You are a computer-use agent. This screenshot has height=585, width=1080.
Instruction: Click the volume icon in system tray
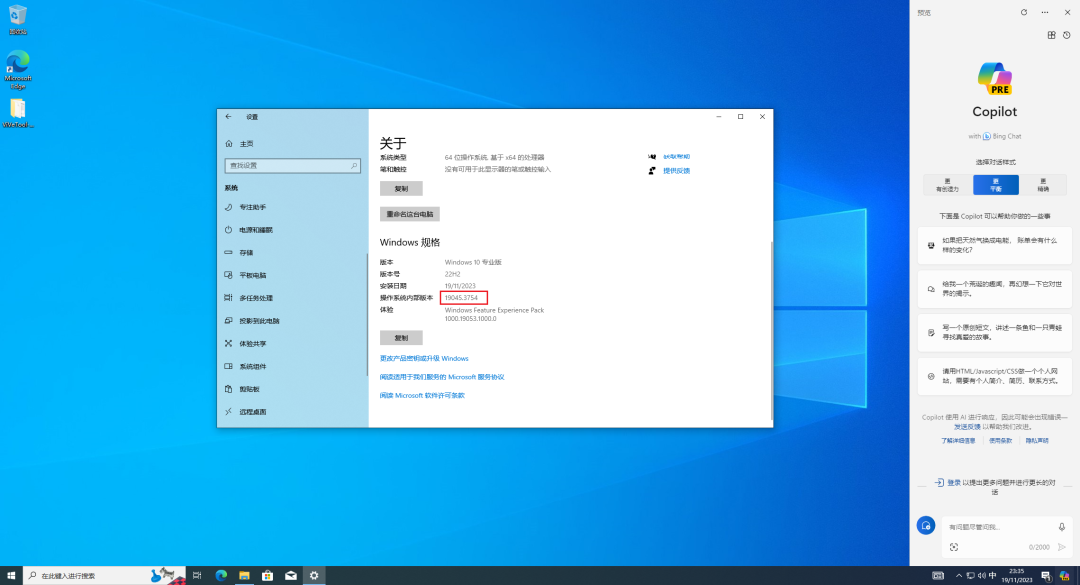(x=982, y=575)
